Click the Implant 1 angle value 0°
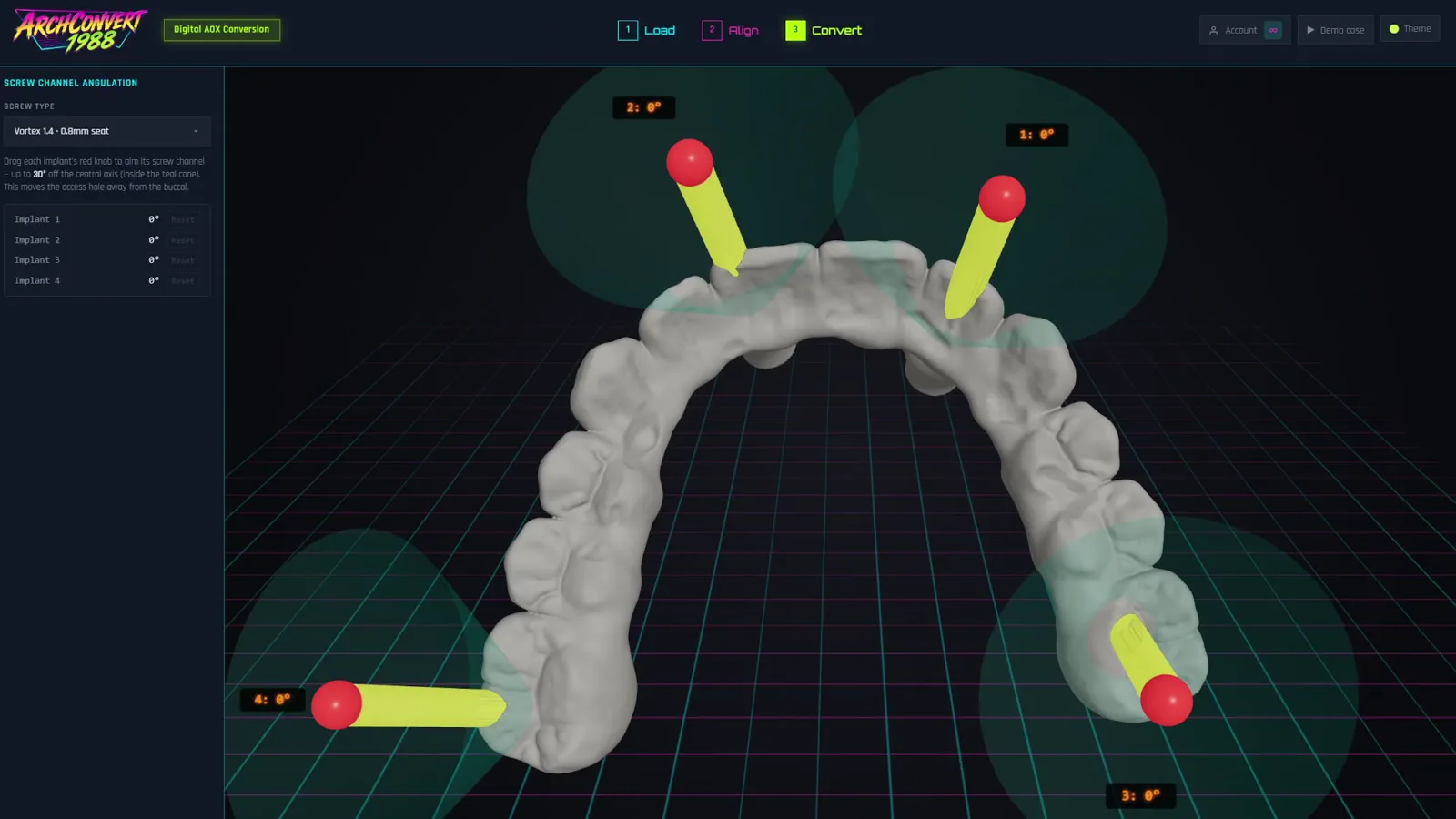This screenshot has height=819, width=1456. [154, 219]
